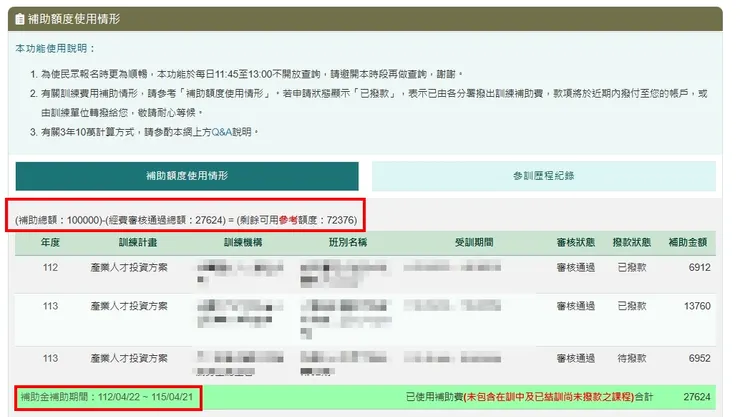Select year 112 cell in first row

50,267
